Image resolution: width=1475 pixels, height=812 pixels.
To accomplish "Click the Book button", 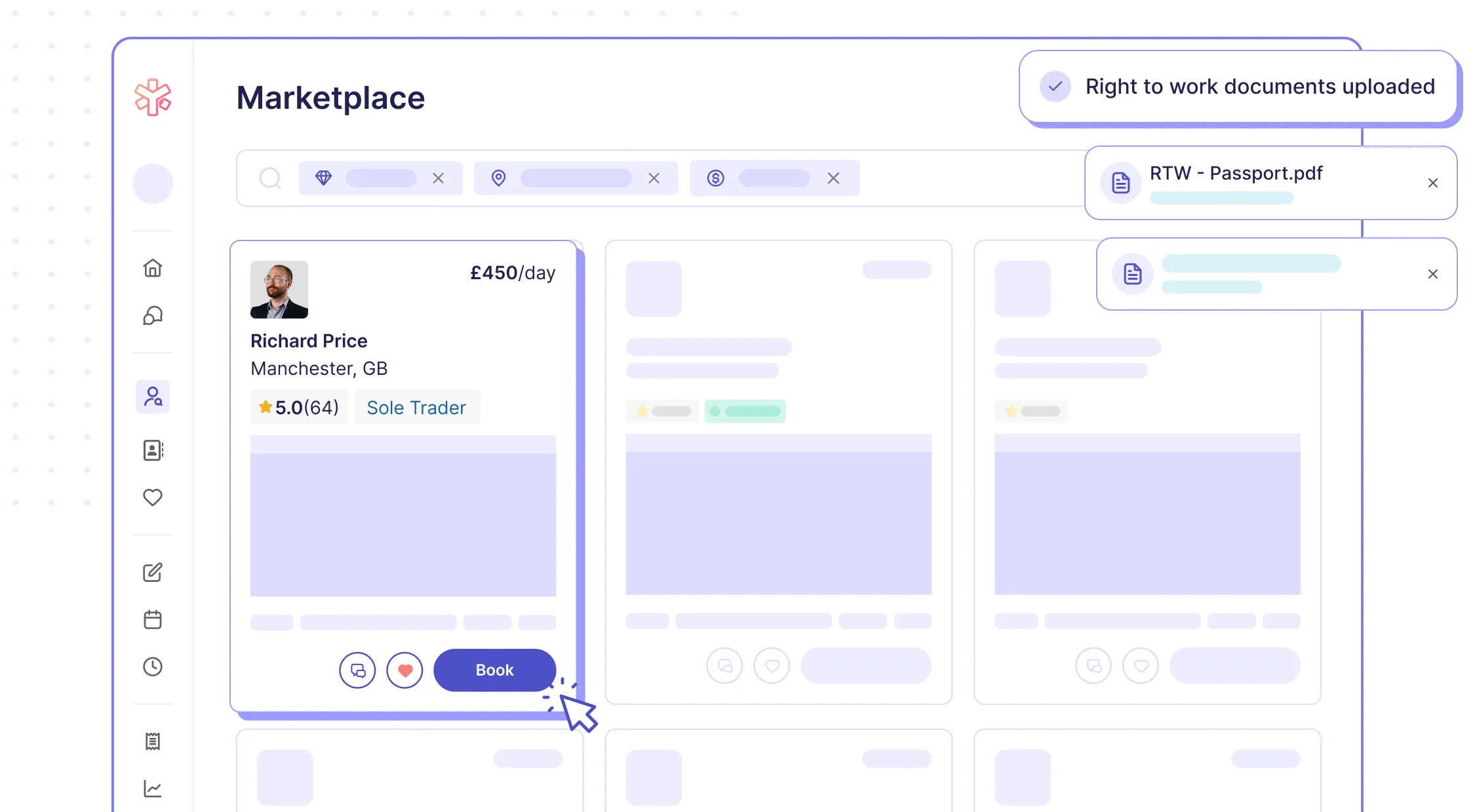I will pos(494,670).
